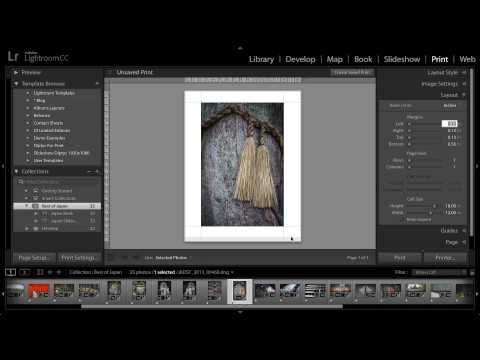
Task: Toggle the filter lock switch at filmstrip right
Action: (472, 272)
